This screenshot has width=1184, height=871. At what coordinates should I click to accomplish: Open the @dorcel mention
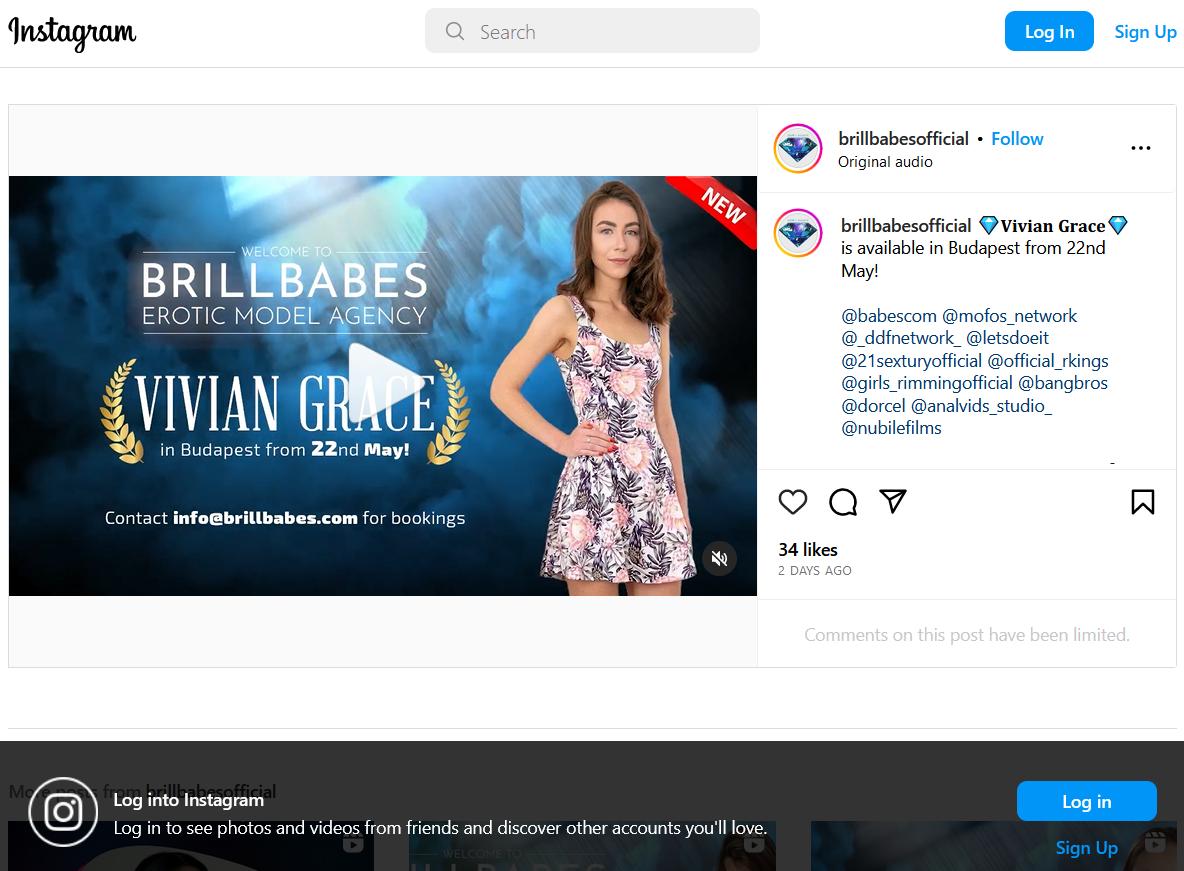[x=873, y=406]
